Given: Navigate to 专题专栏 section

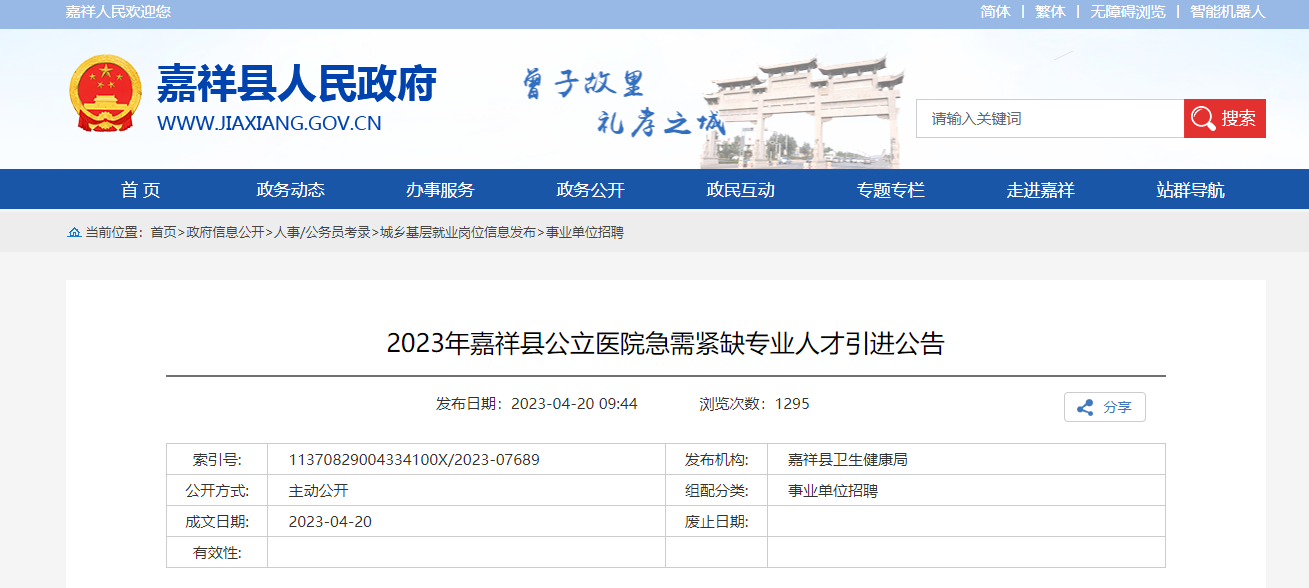Looking at the screenshot, I should 890,190.
